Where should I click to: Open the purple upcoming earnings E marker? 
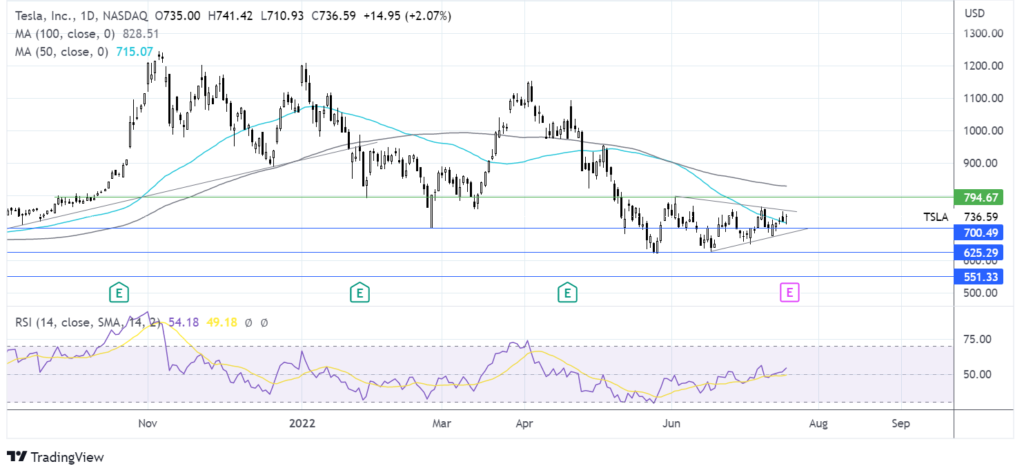click(x=790, y=292)
